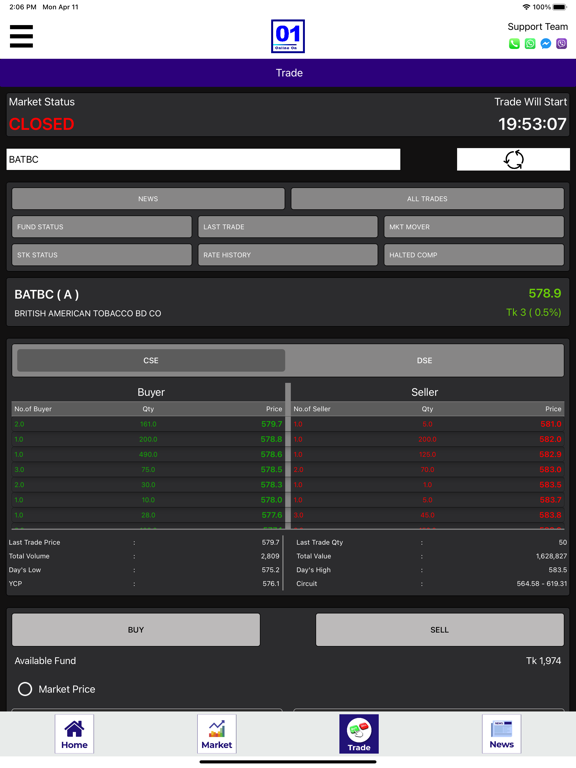Open Messenger support chat icon
576x768 pixels.
[546, 44]
